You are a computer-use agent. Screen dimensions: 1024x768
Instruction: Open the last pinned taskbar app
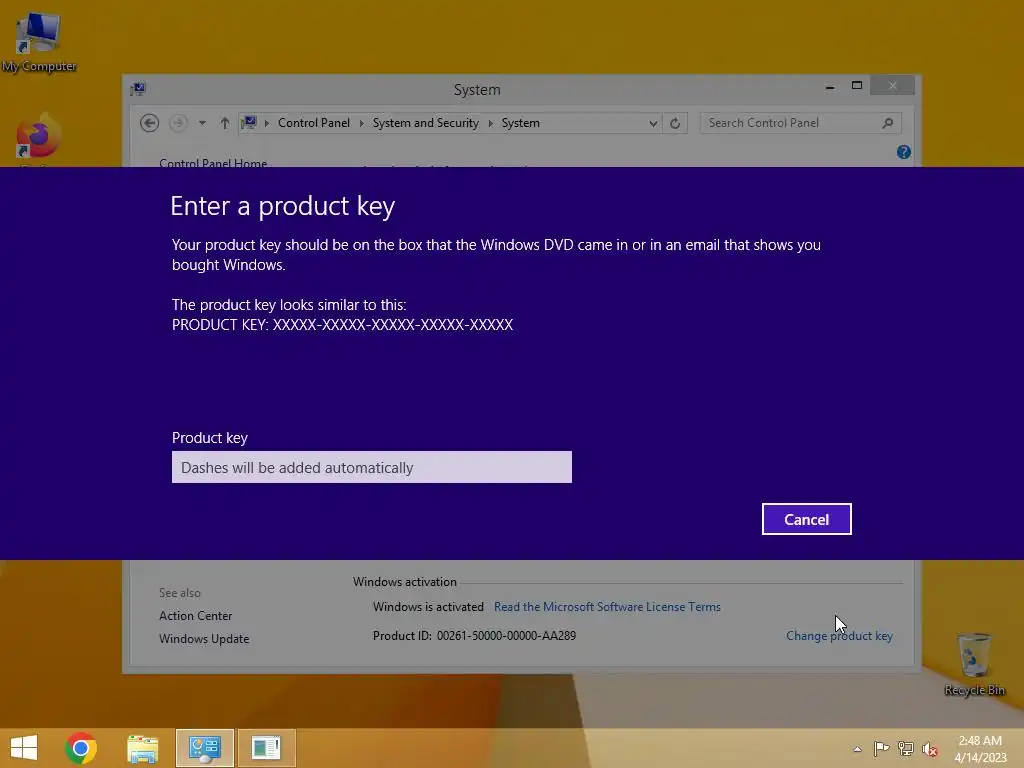pos(266,748)
